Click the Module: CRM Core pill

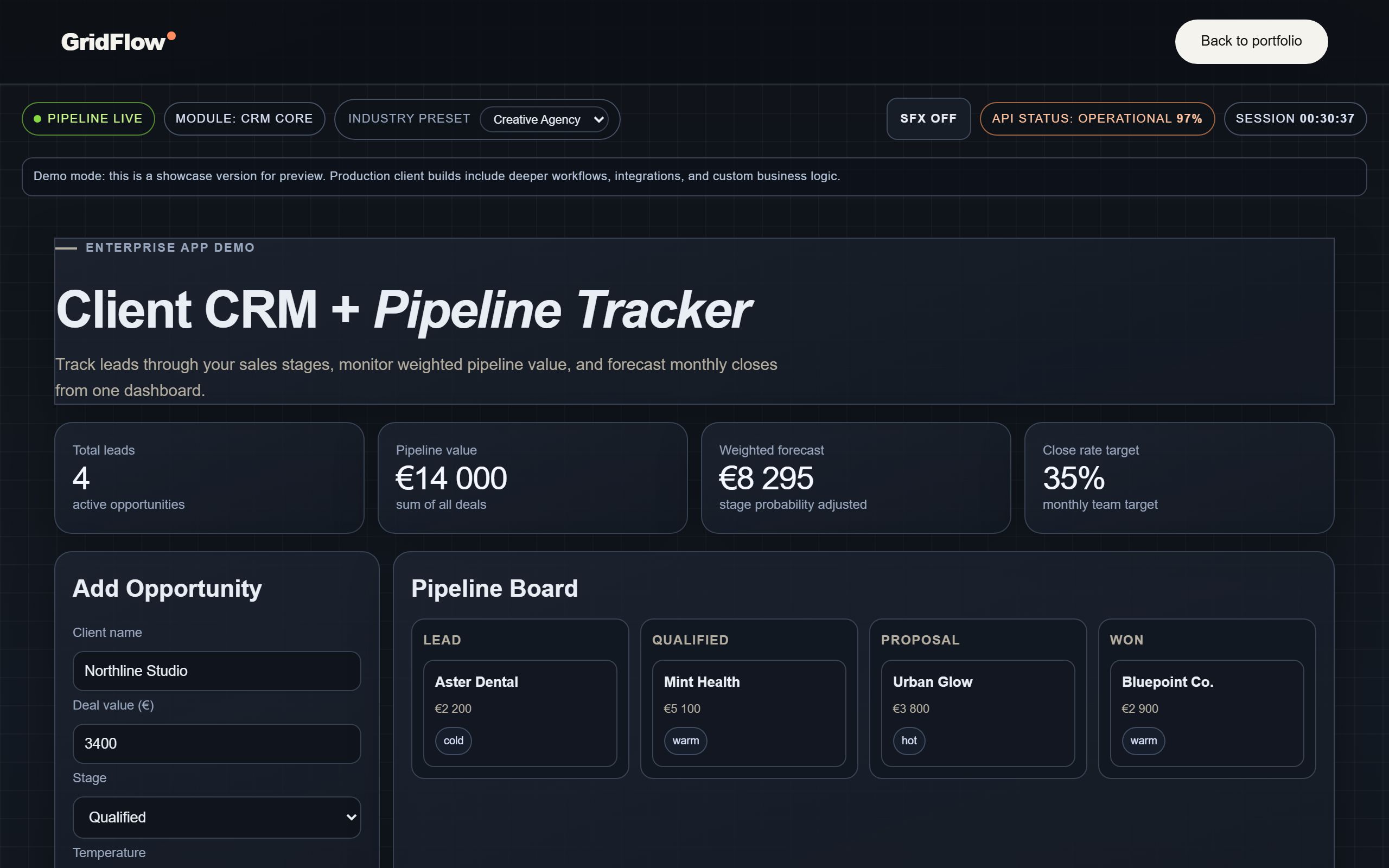click(x=245, y=119)
